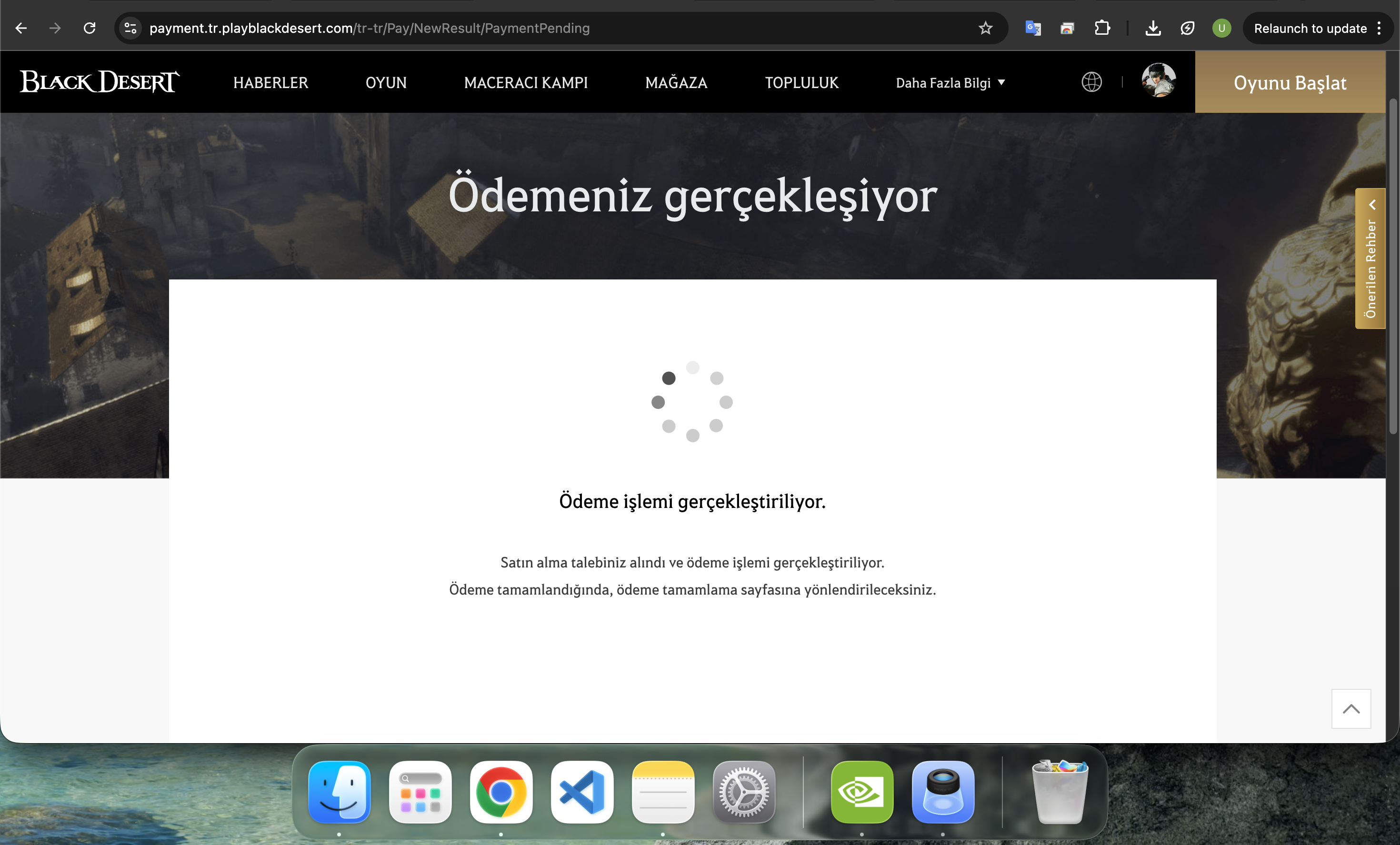Click the text Ödeme işlemi gerçekleştiriliyor.
The height and width of the screenshot is (845, 1400).
[692, 501]
